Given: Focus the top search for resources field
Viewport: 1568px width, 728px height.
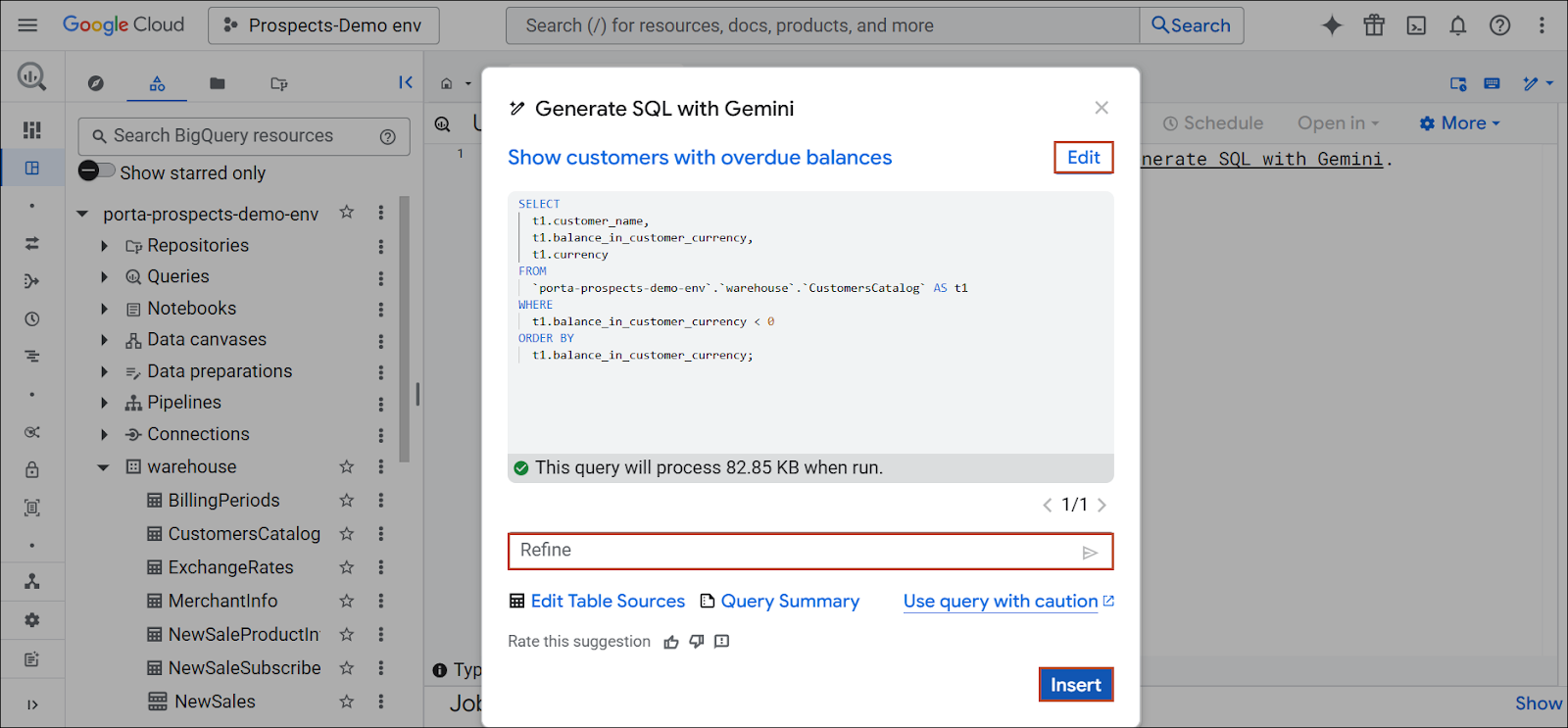Looking at the screenshot, I should tap(822, 25).
